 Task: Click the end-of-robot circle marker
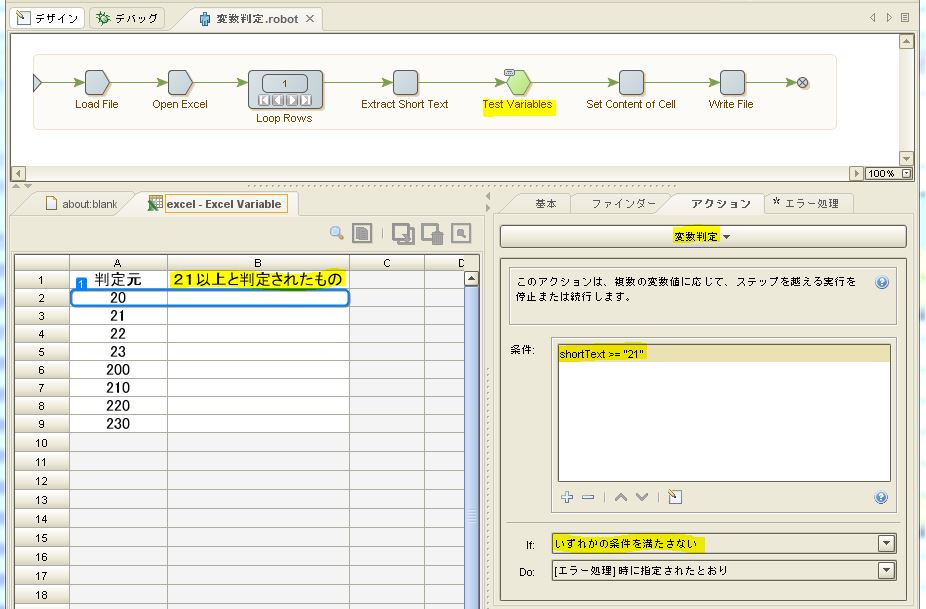(x=803, y=83)
